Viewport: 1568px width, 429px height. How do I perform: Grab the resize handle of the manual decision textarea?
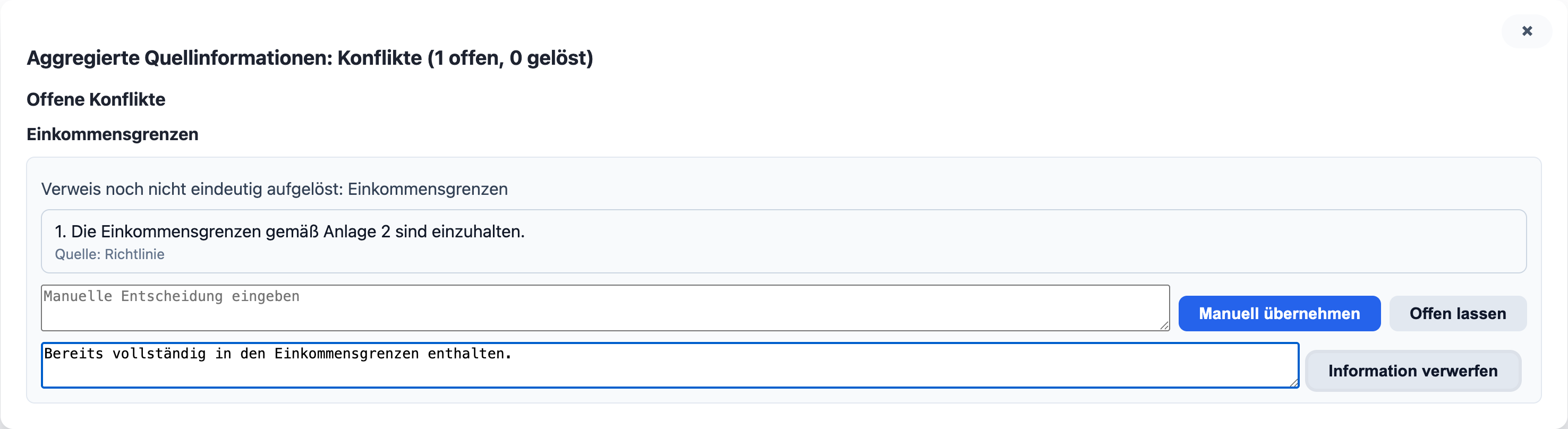[x=1164, y=325]
